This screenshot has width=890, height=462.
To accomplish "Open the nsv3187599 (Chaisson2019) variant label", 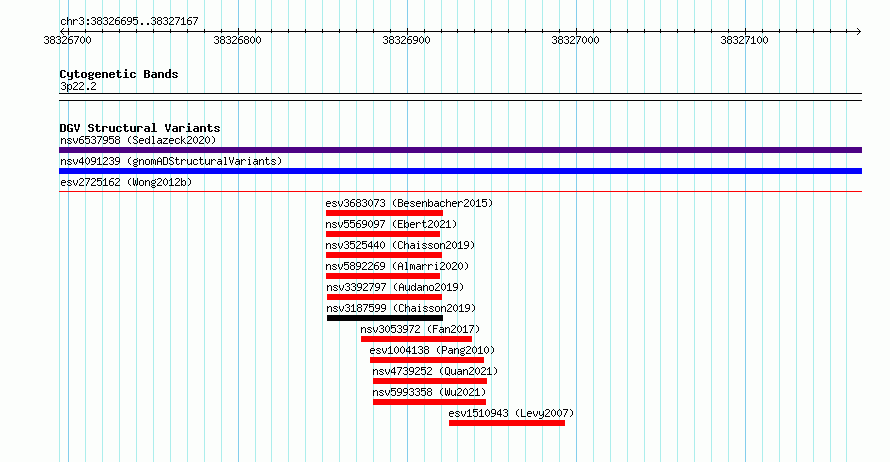I will pos(401,308).
